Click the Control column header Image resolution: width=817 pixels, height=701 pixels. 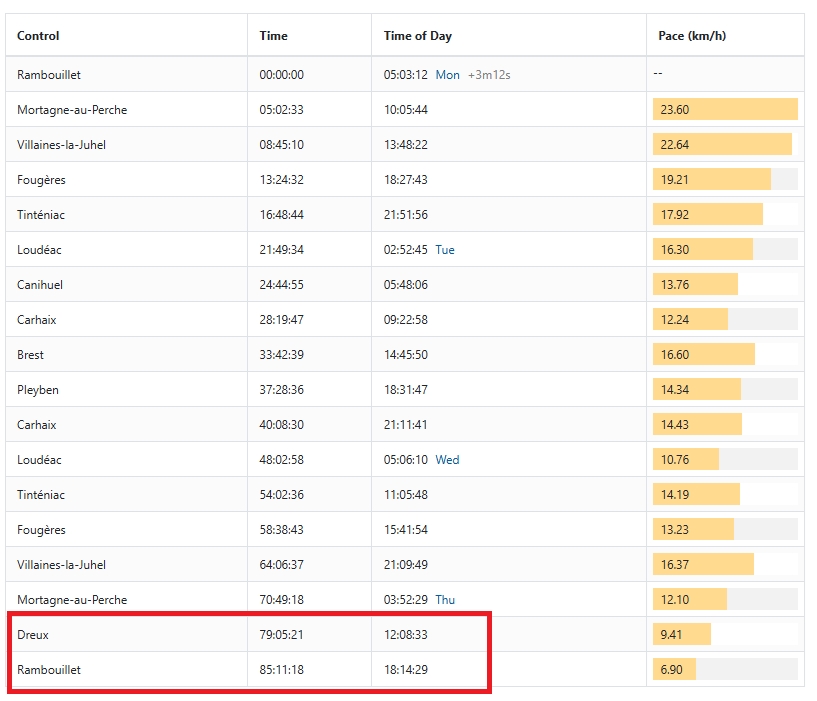(38, 36)
